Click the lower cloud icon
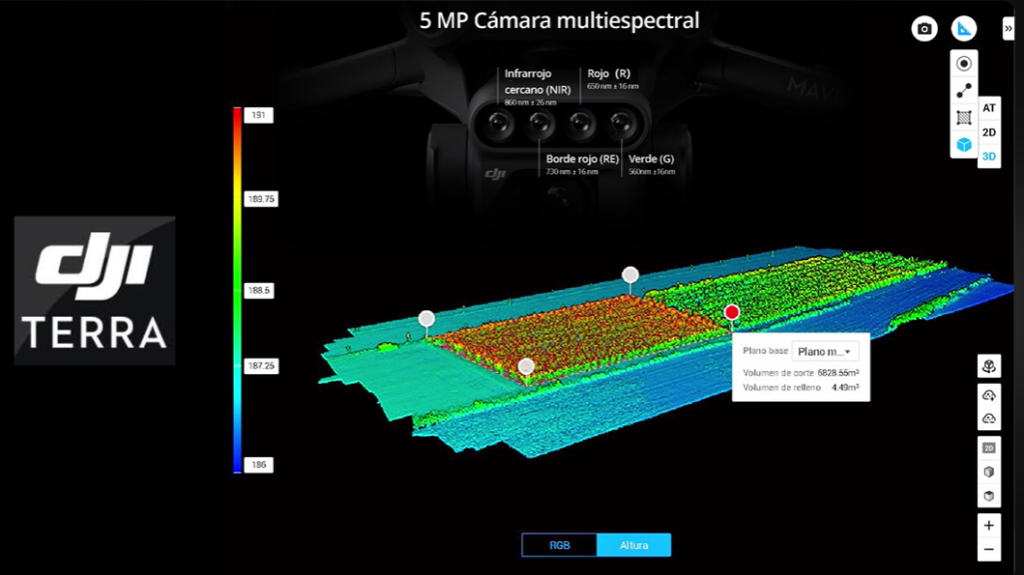 [x=988, y=418]
